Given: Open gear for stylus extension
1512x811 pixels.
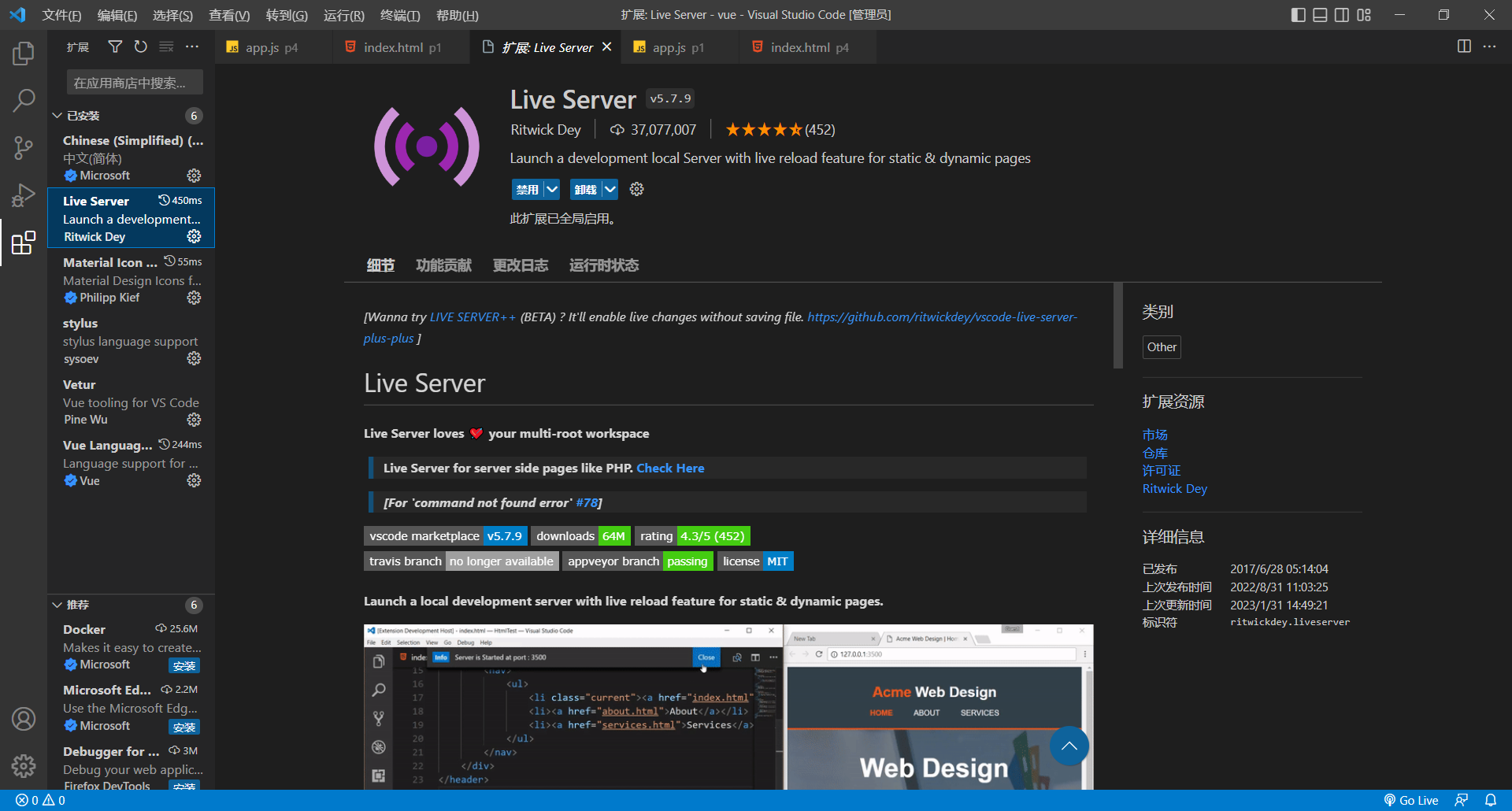Looking at the screenshot, I should pyautogui.click(x=194, y=358).
